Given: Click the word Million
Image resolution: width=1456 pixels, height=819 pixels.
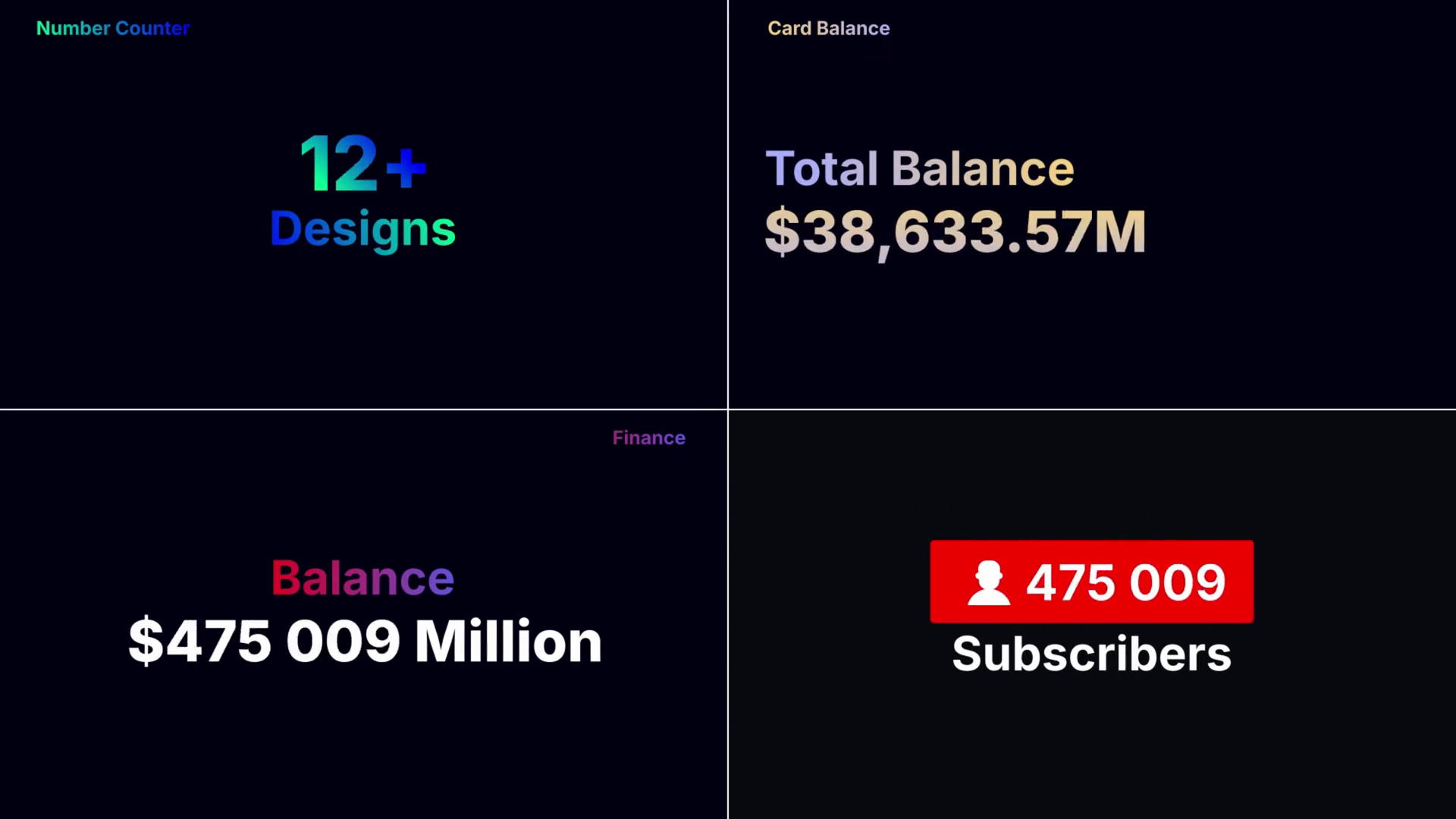Looking at the screenshot, I should pyautogui.click(x=508, y=642).
